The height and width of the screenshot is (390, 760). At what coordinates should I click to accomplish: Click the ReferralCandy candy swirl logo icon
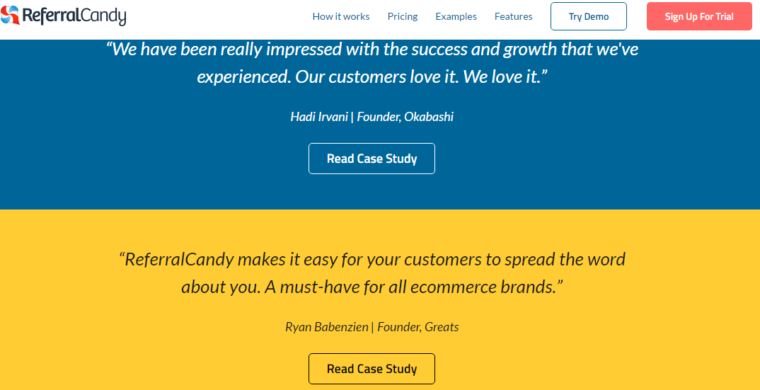[x=10, y=15]
